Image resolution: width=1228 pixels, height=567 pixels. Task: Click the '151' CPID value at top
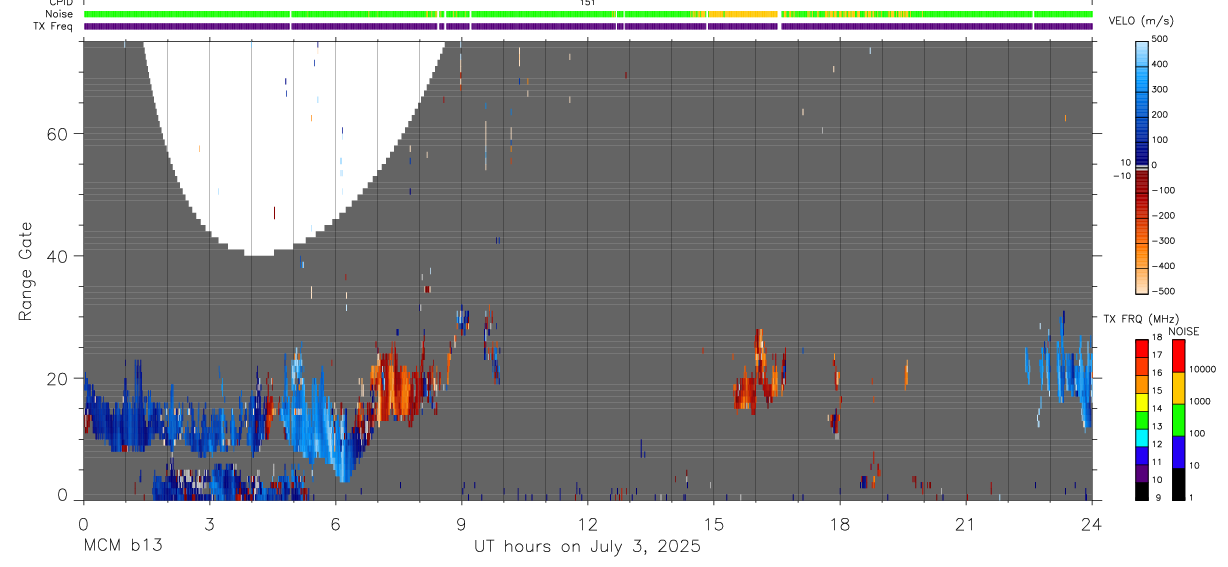[x=588, y=3]
